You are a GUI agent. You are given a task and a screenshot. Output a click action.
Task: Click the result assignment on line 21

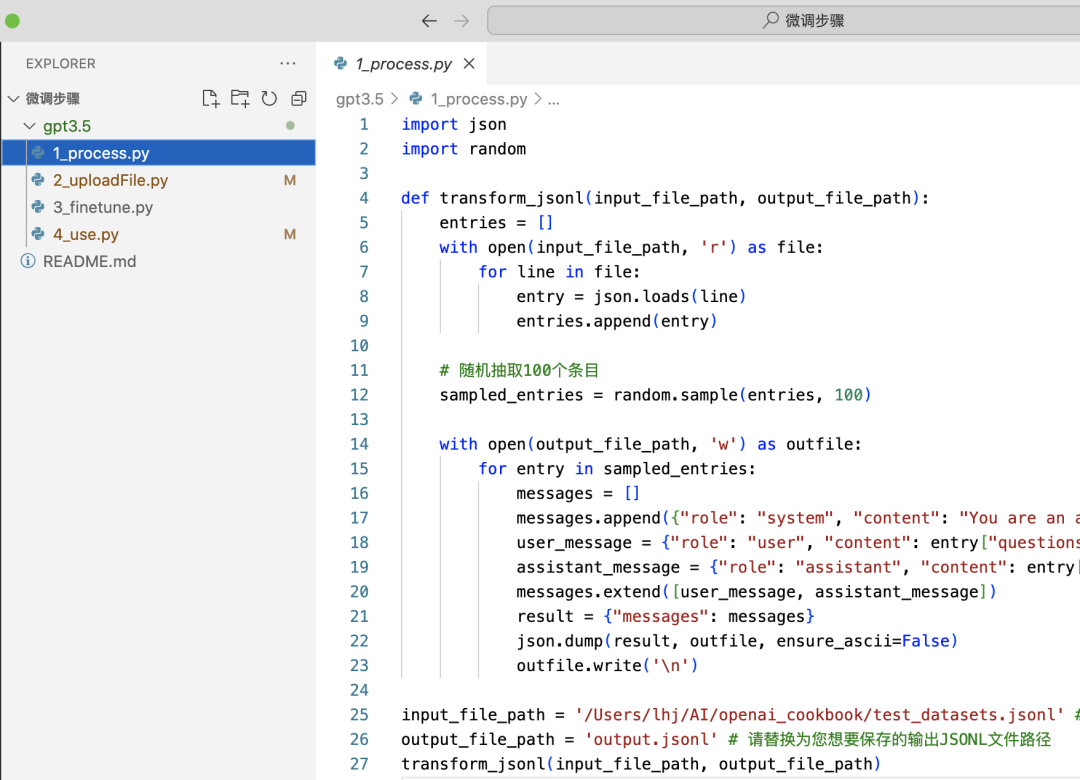click(665, 617)
